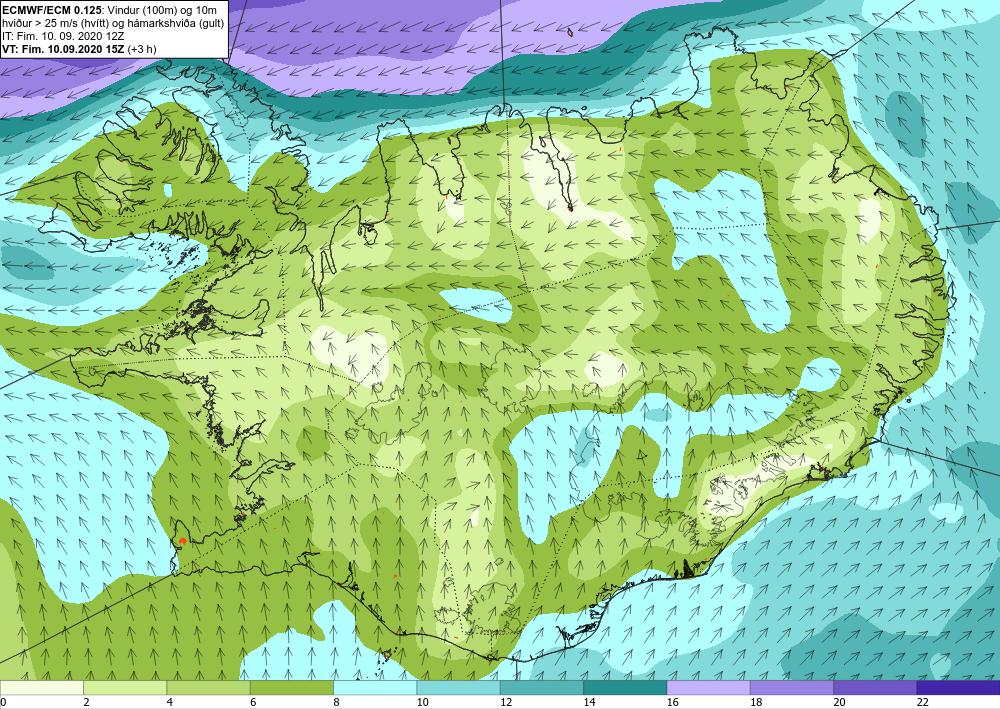The width and height of the screenshot is (1000, 709).
Task: Click the legend scale label '10'
Action: coord(422,702)
